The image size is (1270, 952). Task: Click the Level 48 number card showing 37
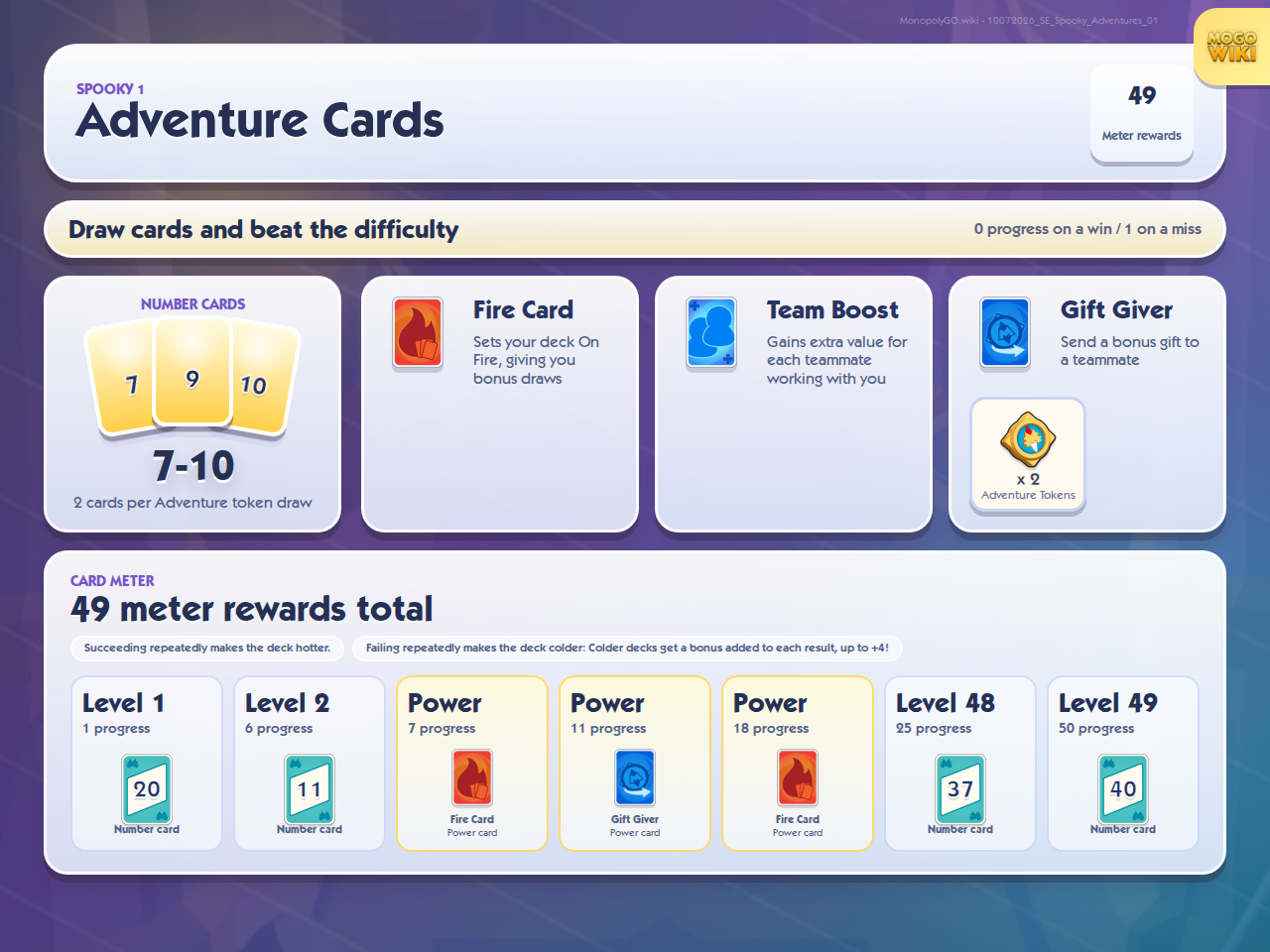960,788
